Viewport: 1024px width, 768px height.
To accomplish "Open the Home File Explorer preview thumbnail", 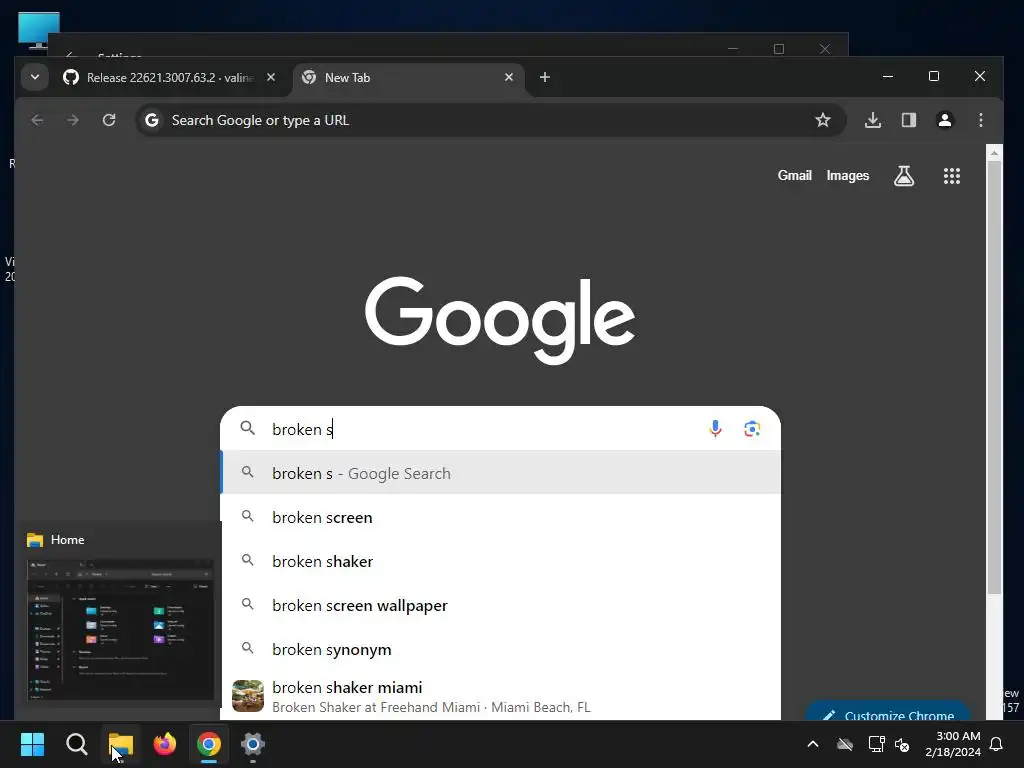I will 120,630.
